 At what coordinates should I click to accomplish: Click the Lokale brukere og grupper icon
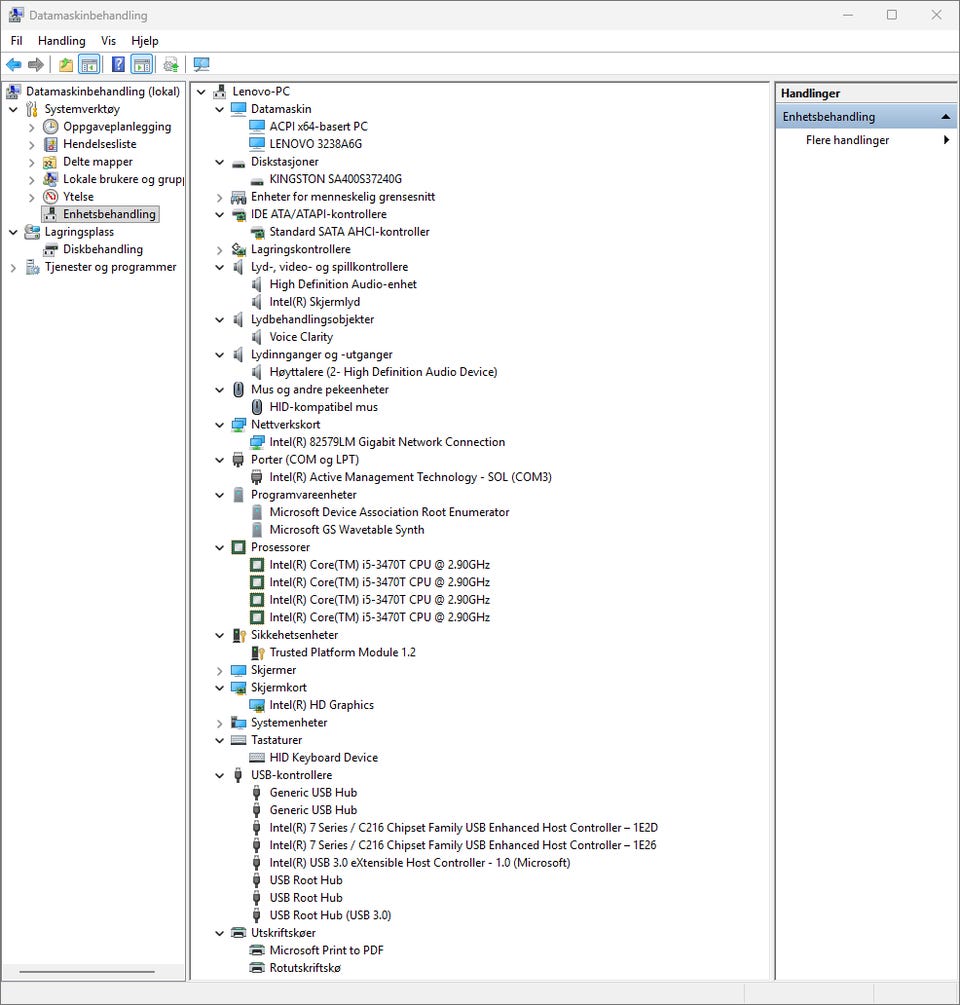coord(51,179)
